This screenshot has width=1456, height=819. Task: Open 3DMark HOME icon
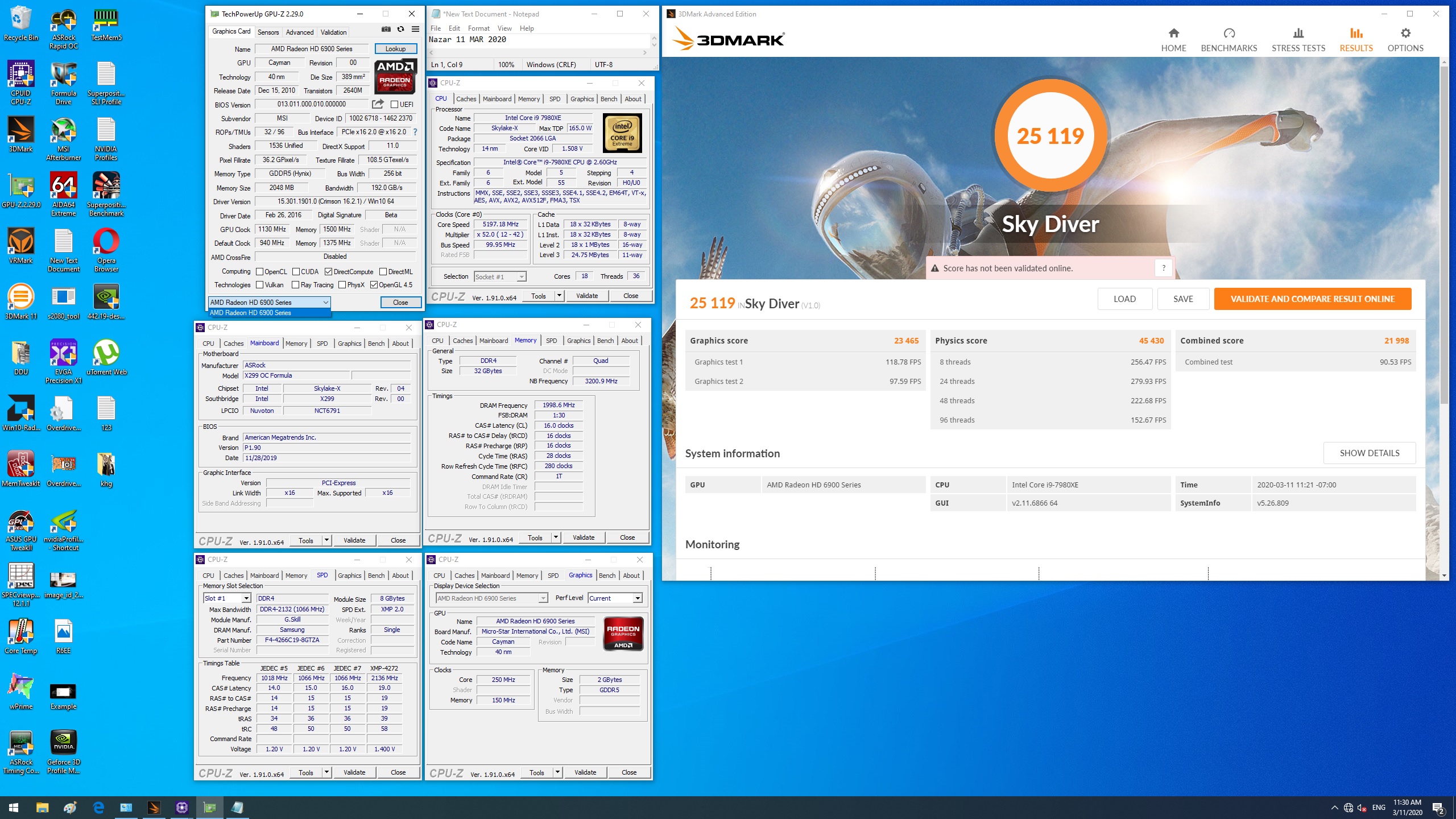click(1173, 40)
